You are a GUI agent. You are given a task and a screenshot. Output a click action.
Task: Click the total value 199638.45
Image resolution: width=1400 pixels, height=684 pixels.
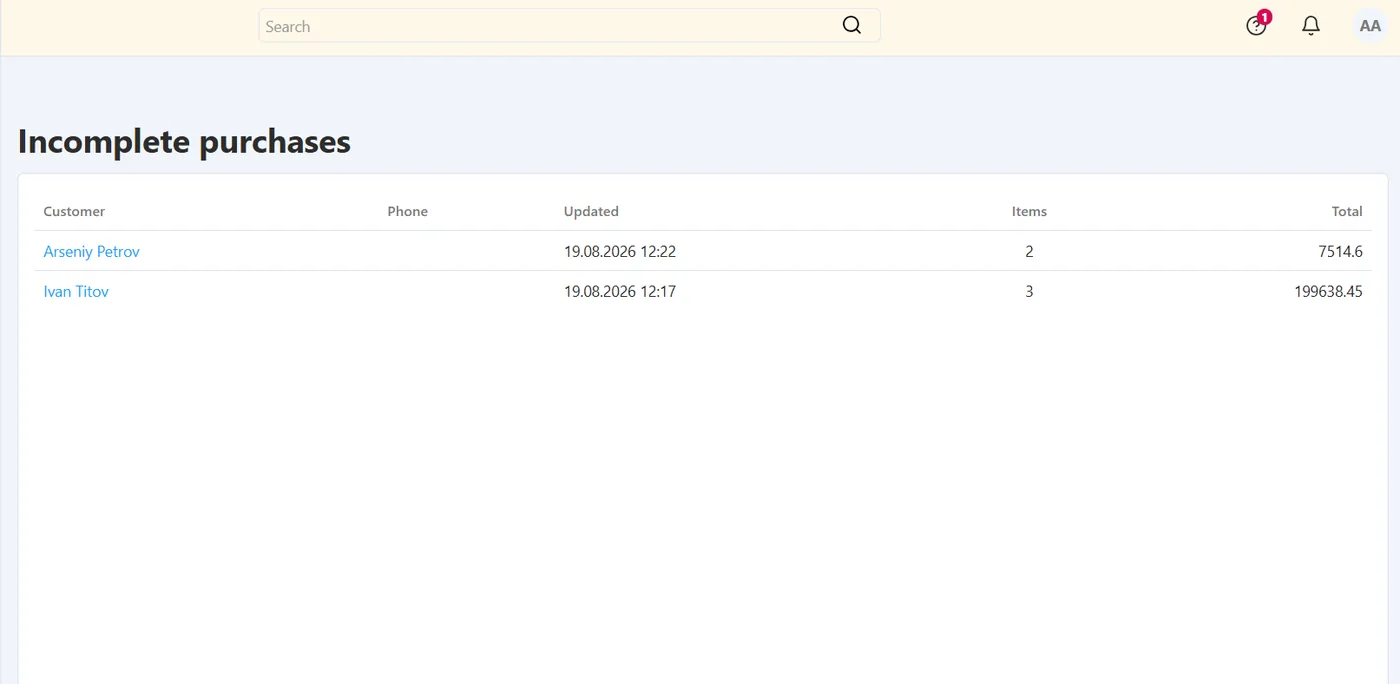1328,292
